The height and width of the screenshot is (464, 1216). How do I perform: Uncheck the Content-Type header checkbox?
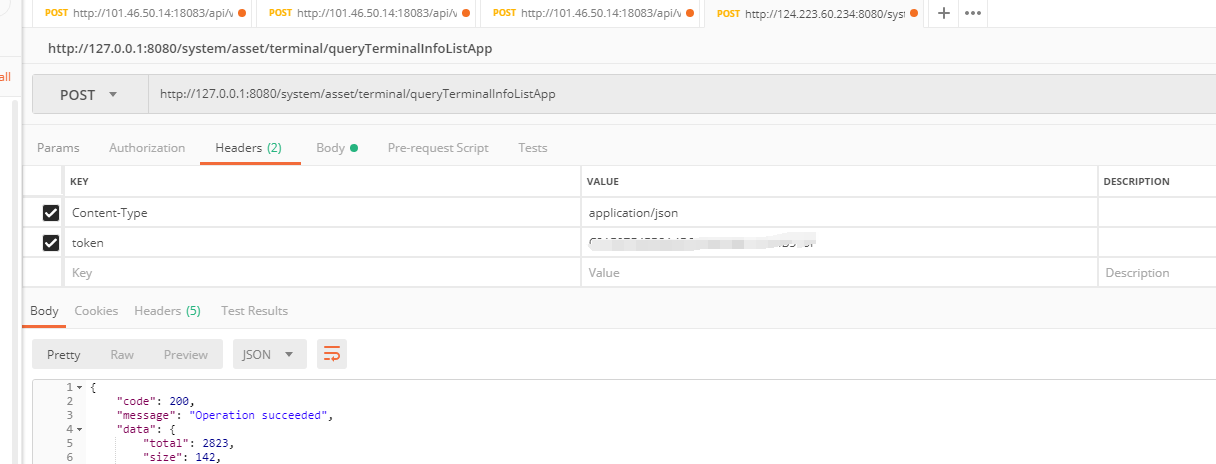[51, 213]
